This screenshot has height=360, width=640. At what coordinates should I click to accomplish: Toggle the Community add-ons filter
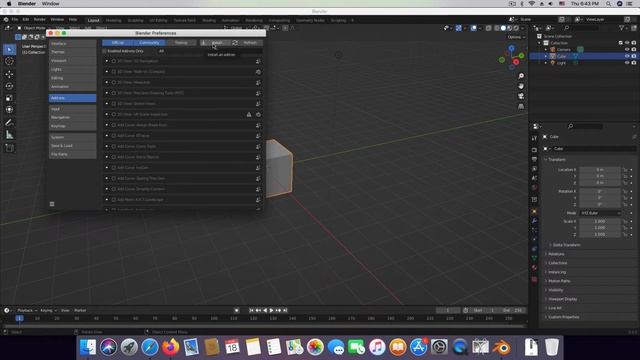pos(149,43)
